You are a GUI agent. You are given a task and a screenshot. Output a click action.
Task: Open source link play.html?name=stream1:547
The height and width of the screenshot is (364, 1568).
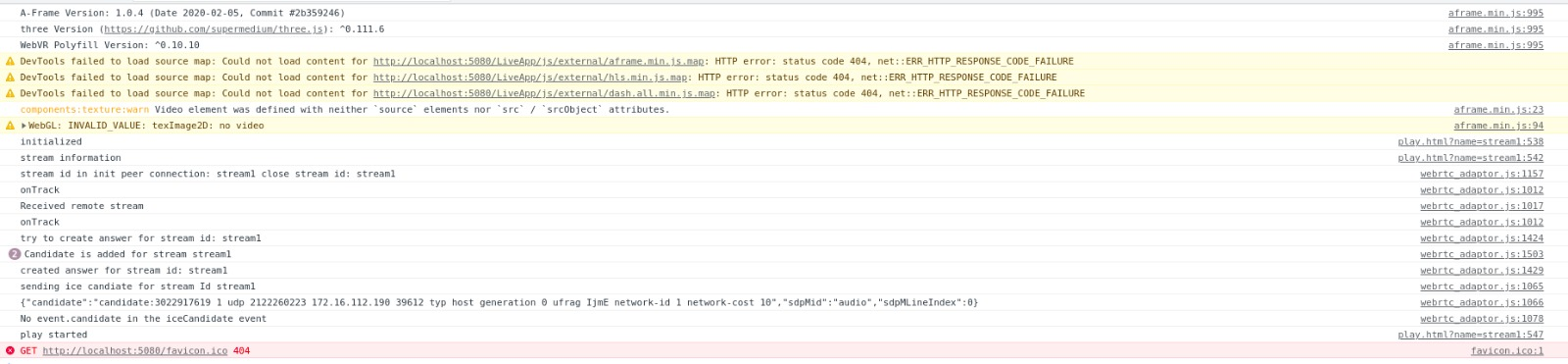[1470, 335]
